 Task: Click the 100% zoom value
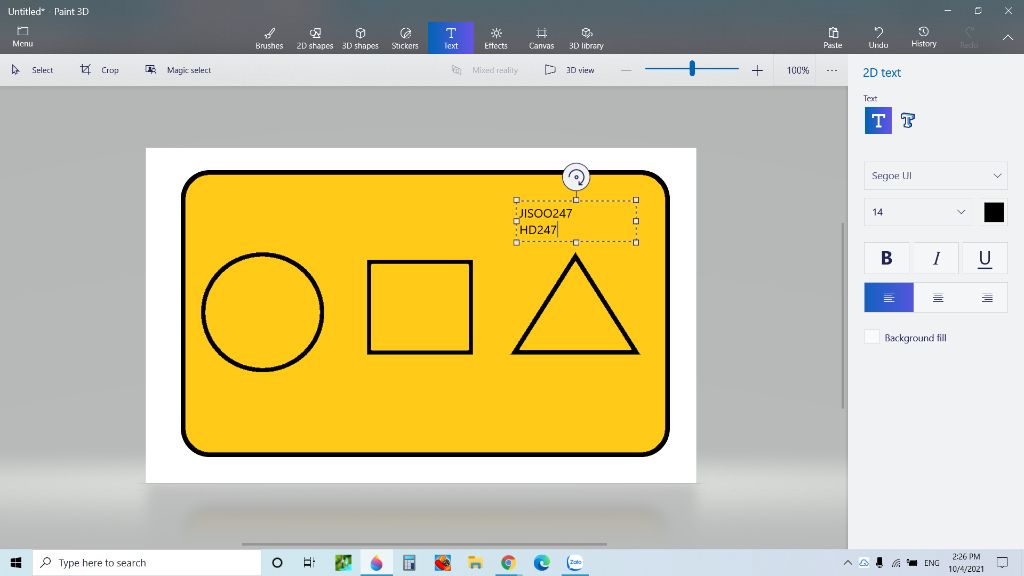797,70
